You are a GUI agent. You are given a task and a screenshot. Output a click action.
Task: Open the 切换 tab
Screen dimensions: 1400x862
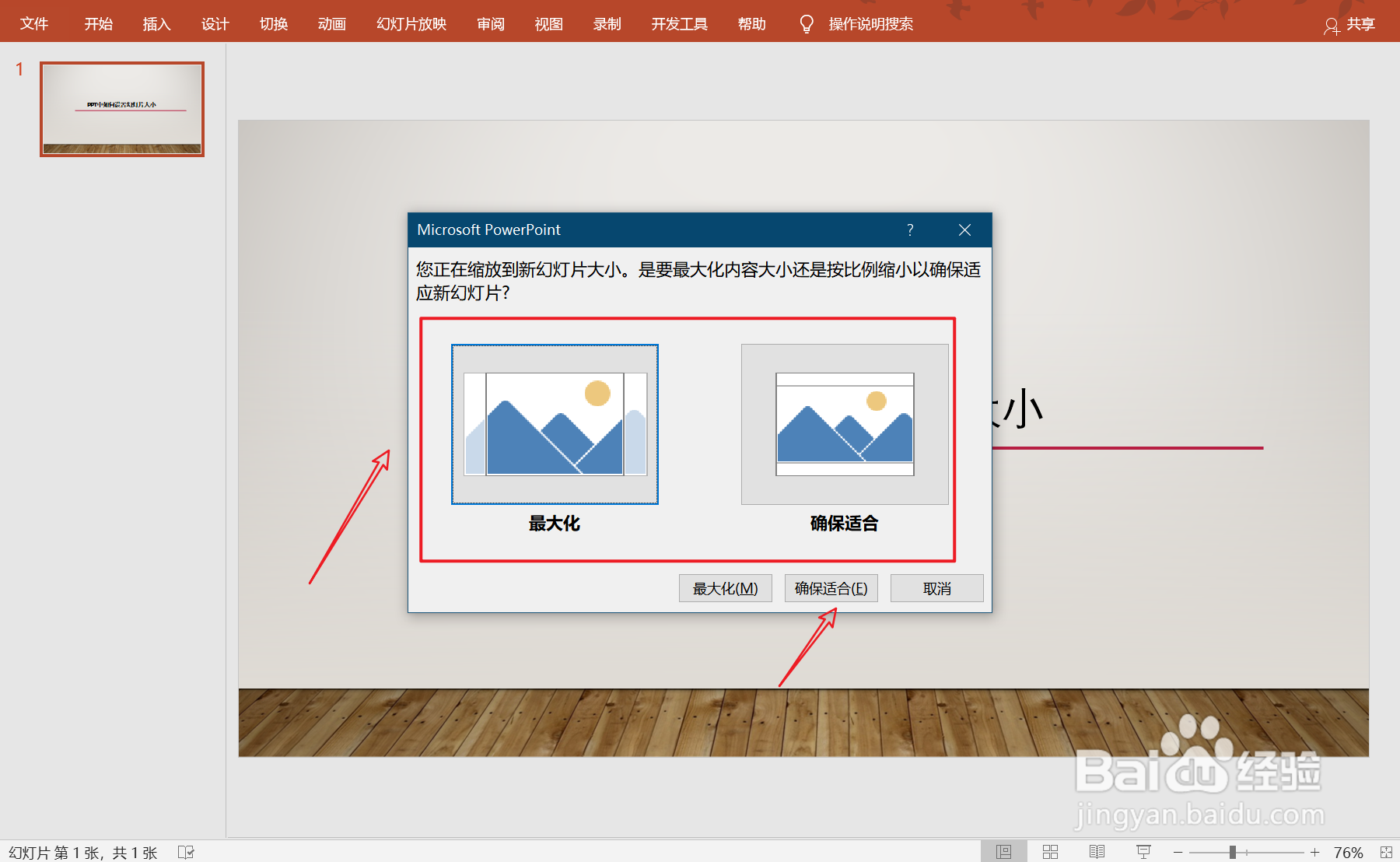point(274,24)
